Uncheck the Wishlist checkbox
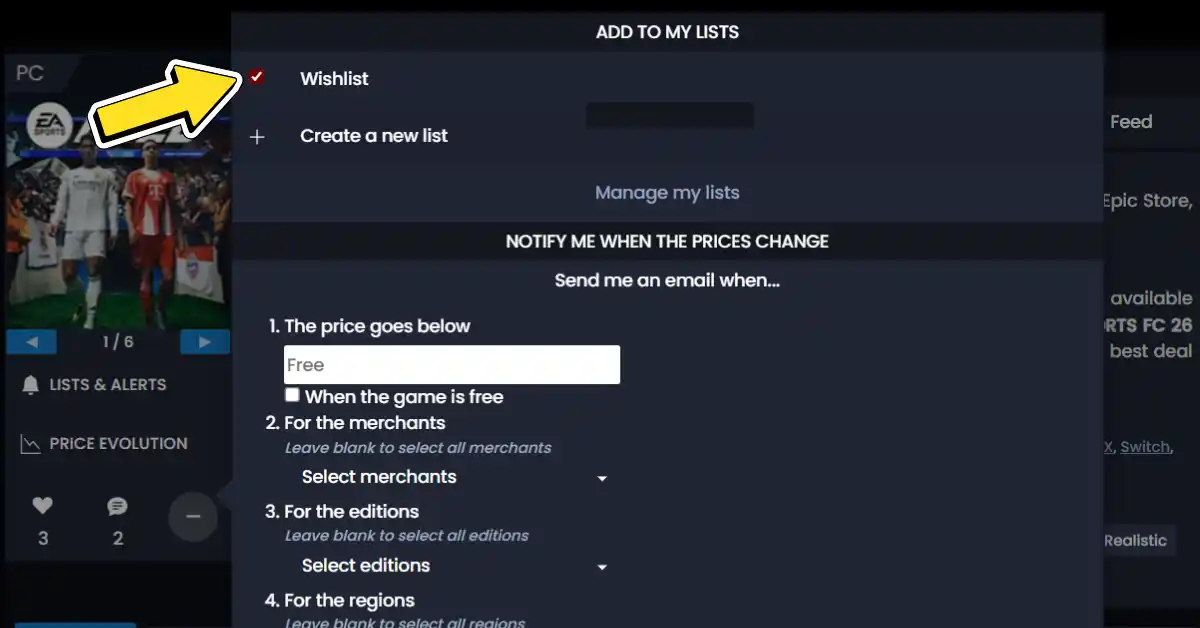This screenshot has width=1200, height=628. click(x=258, y=77)
